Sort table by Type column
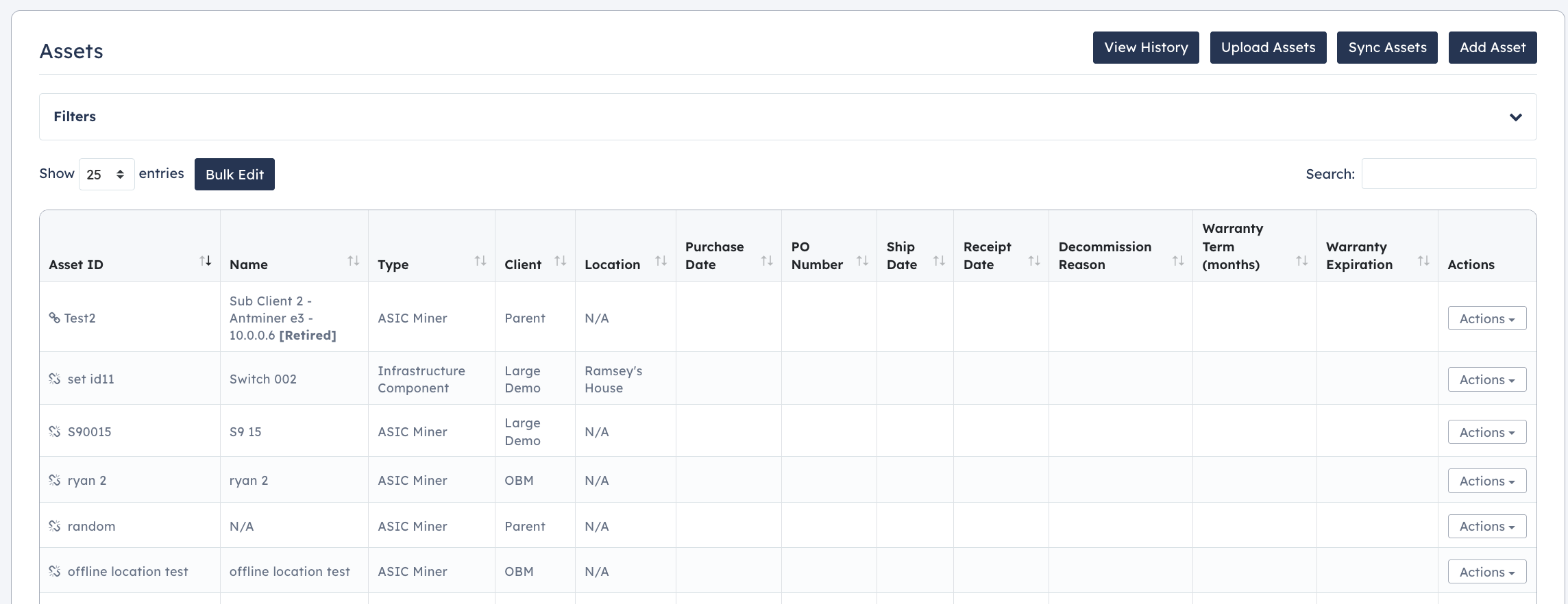 click(x=480, y=261)
